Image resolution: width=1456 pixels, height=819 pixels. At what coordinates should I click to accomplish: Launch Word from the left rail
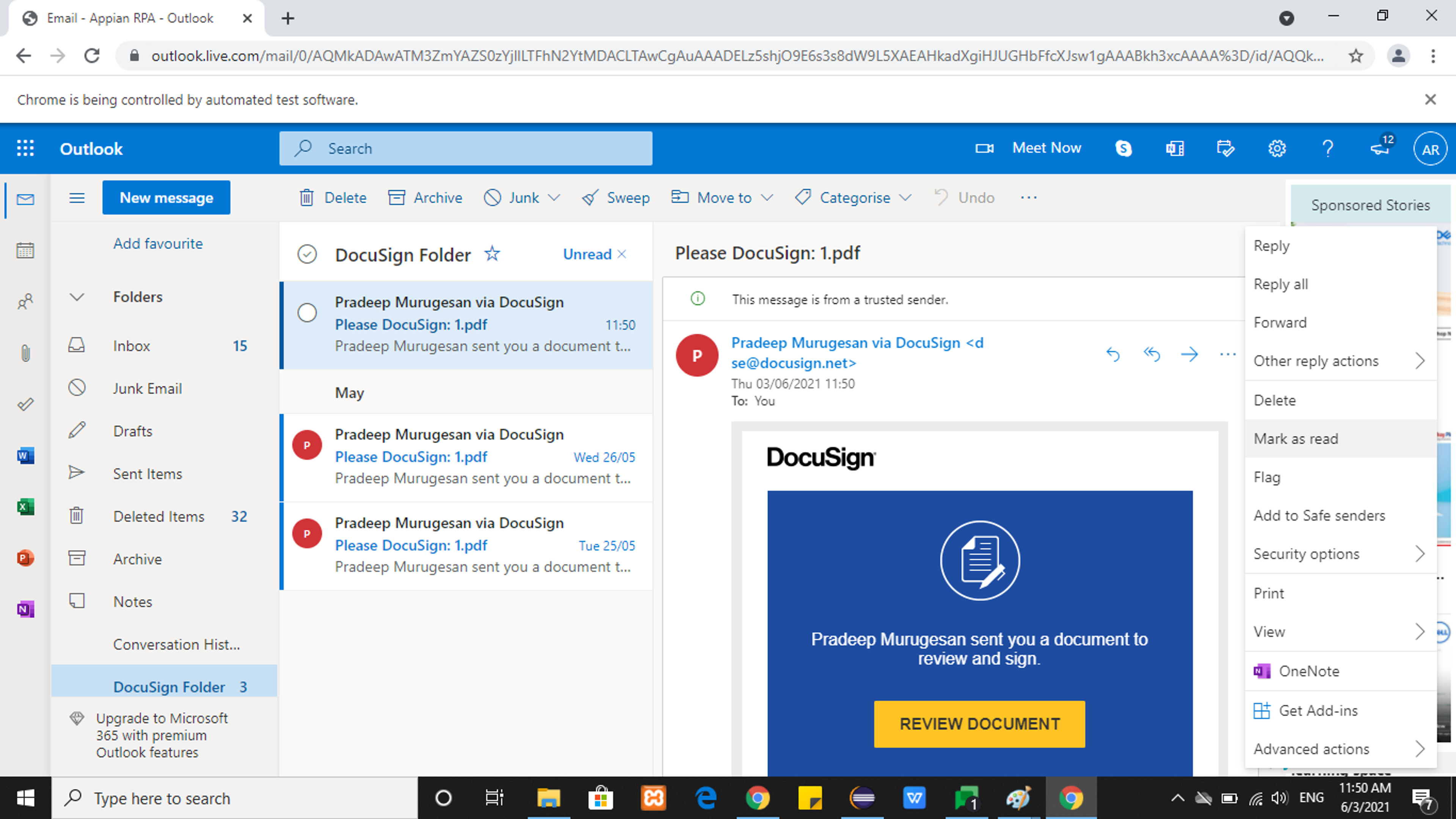25,455
